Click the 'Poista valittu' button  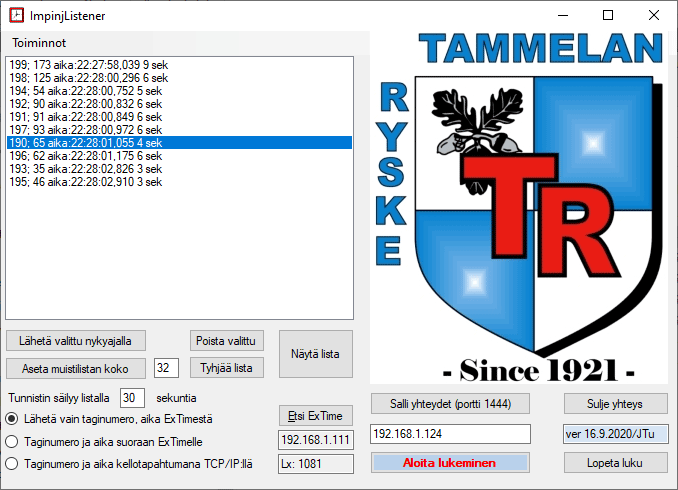(x=226, y=340)
